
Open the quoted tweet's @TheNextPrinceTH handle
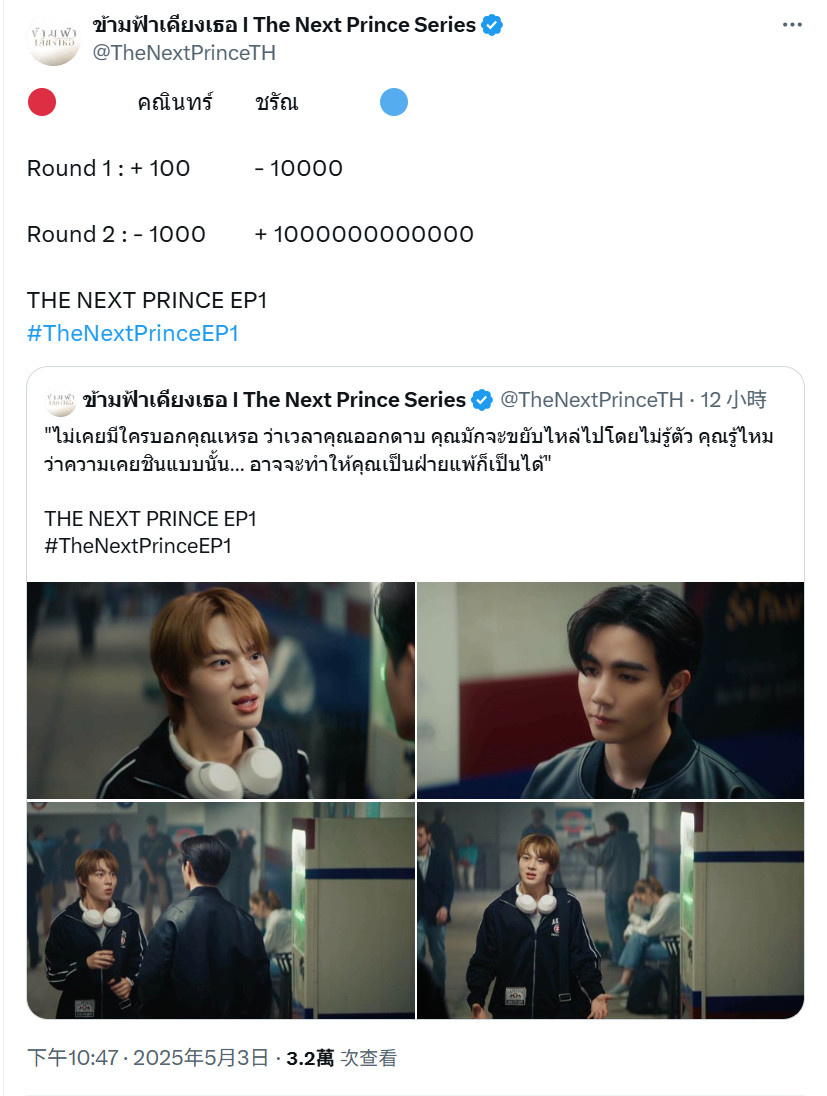pos(591,400)
